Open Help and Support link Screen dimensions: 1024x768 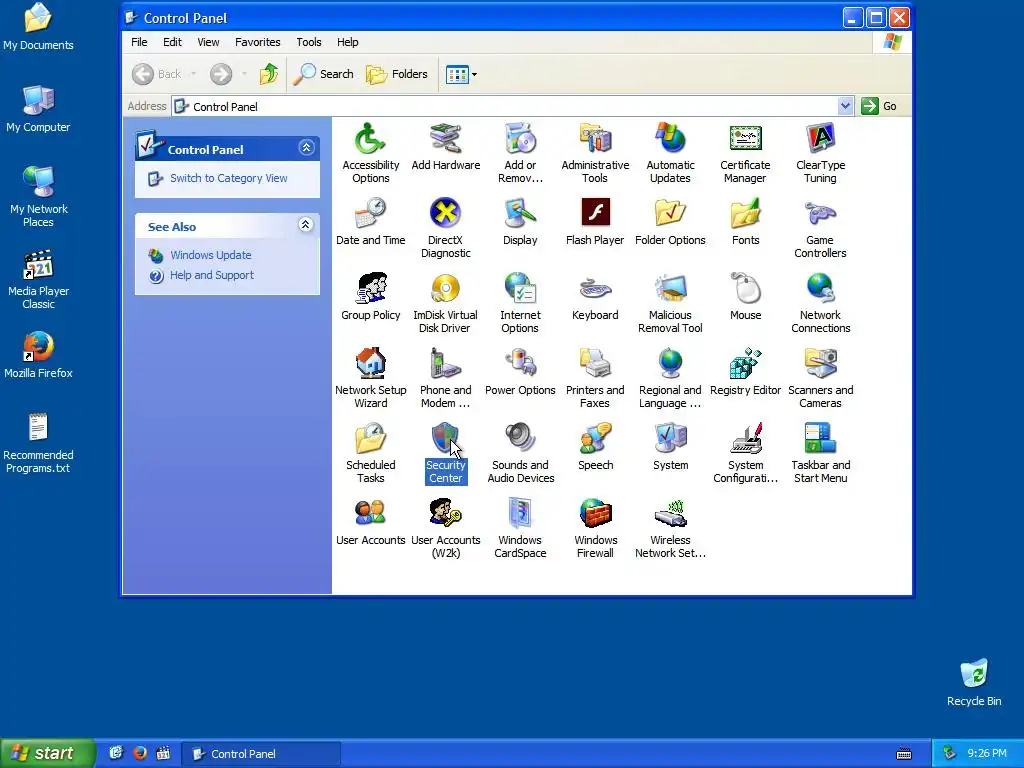click(x=212, y=276)
